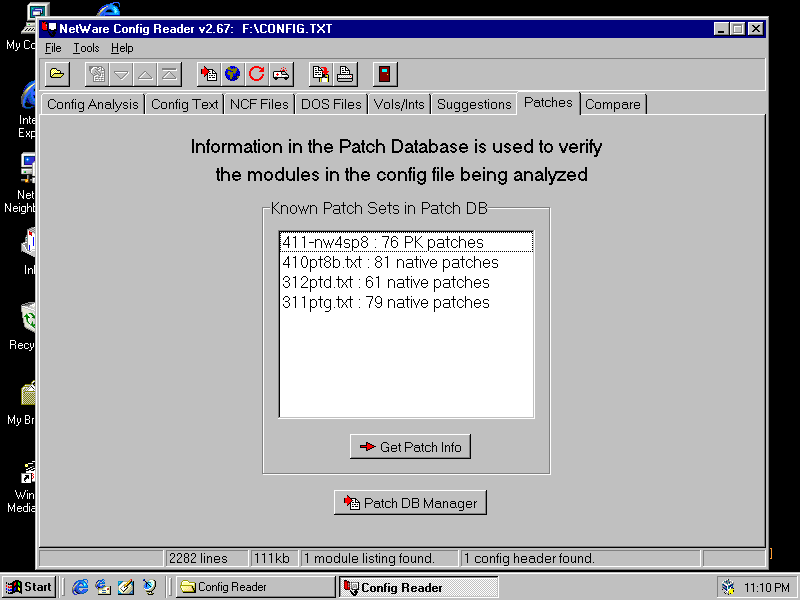Viewport: 800px width, 600px height.
Task: Launch Outlook Express from quick launch
Action: [103, 587]
